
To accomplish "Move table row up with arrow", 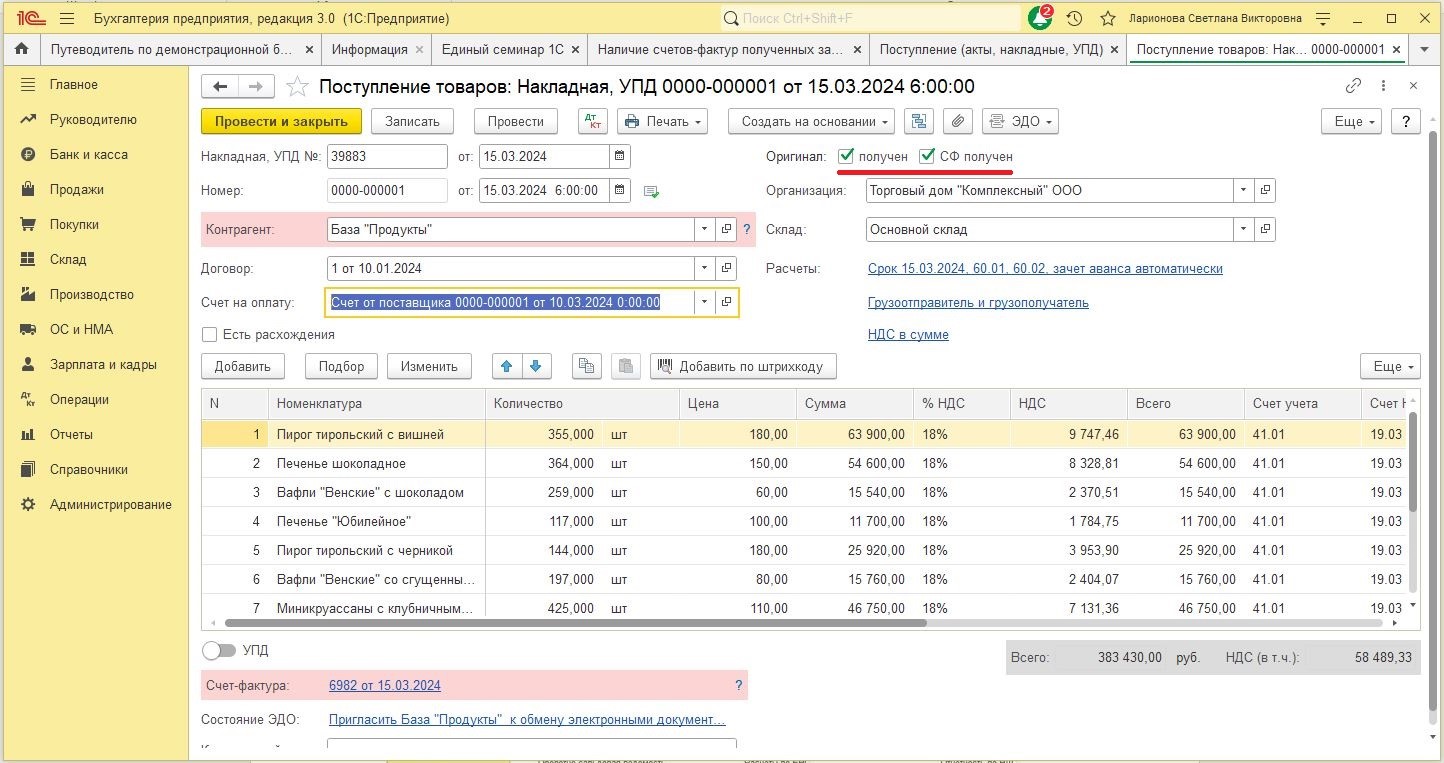I will (x=507, y=366).
